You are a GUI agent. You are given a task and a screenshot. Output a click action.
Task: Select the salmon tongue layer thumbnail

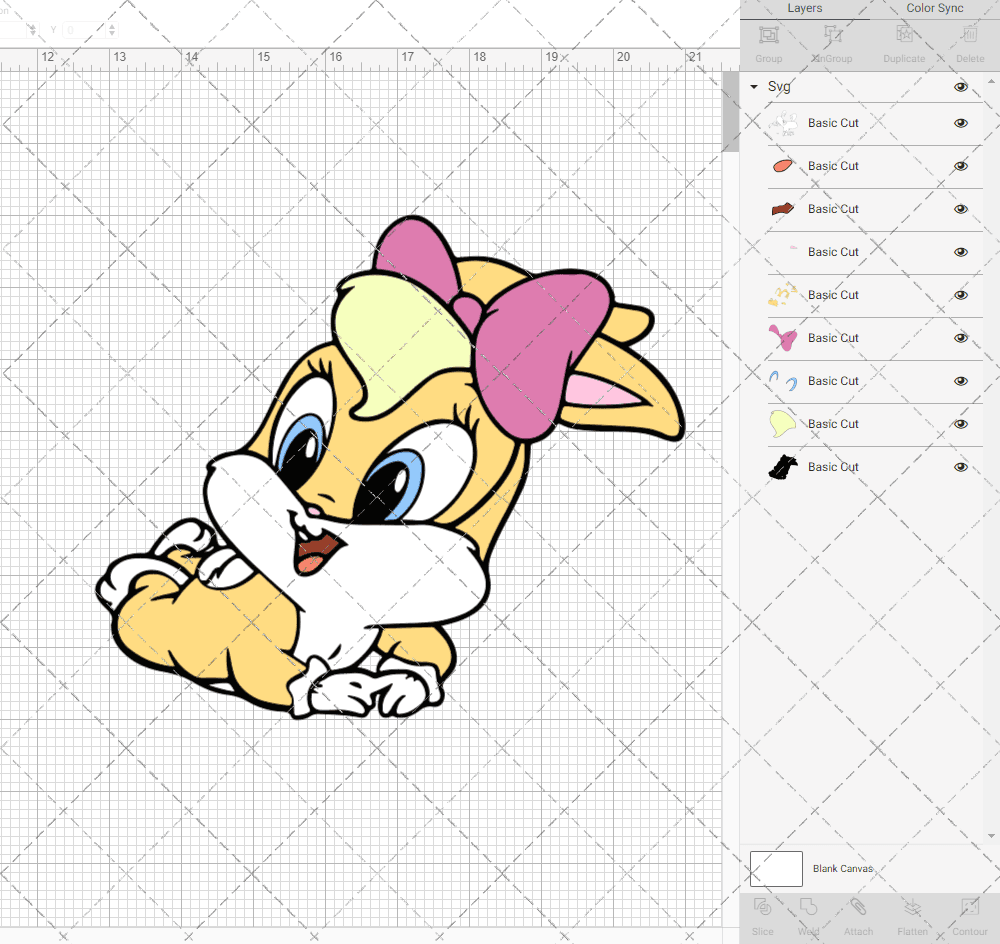[783, 166]
